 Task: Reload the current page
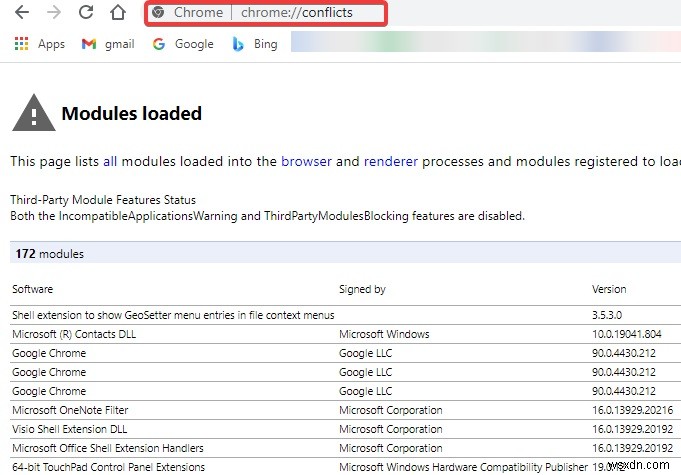[86, 12]
